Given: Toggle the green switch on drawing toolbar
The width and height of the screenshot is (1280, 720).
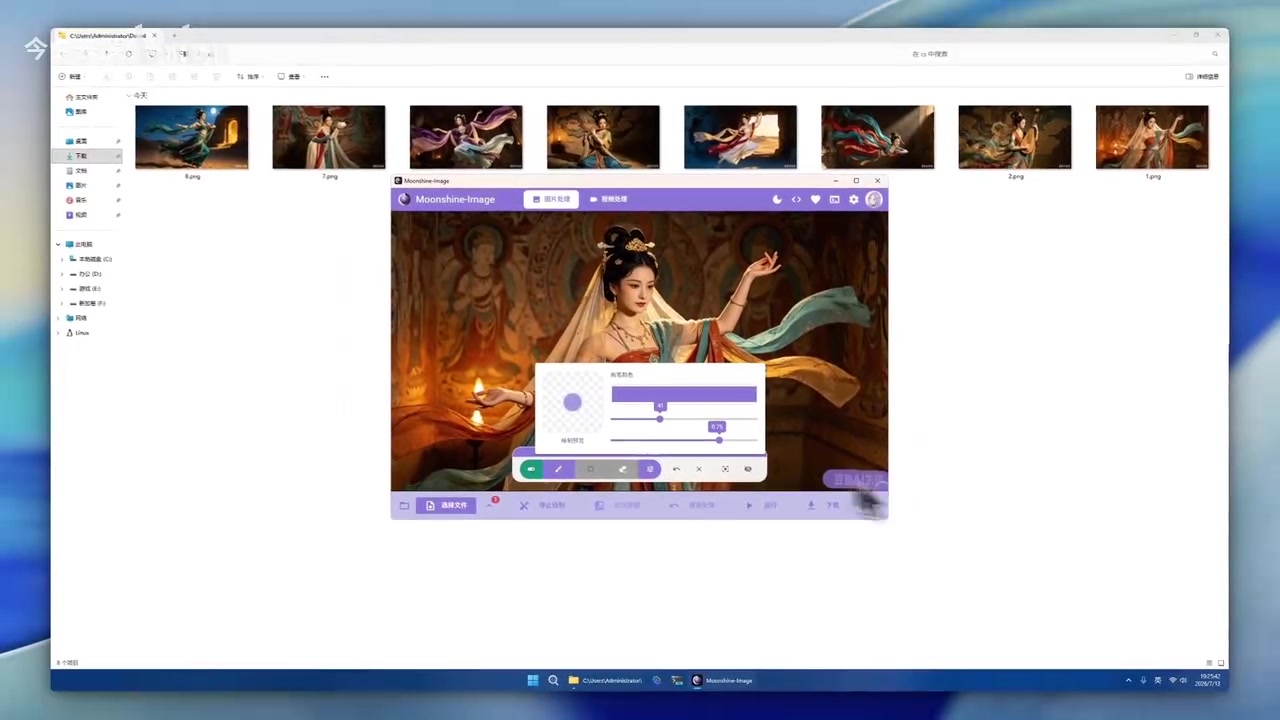Looking at the screenshot, I should point(531,469).
